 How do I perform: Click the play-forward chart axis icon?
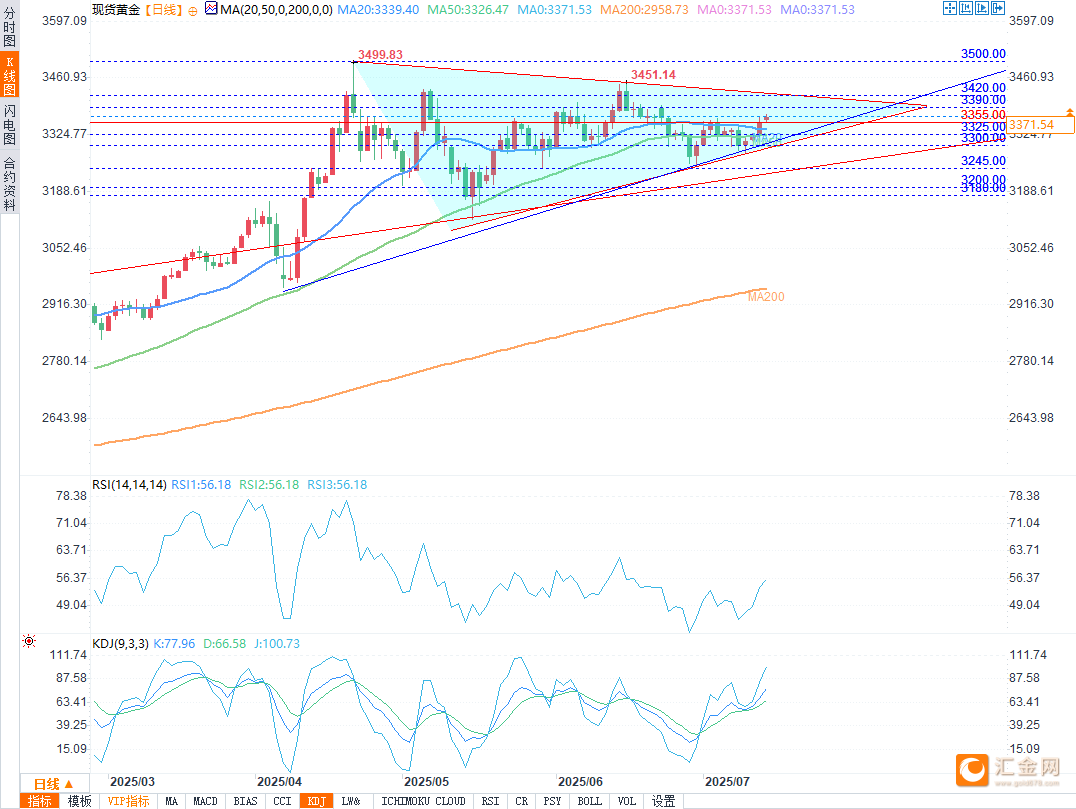pyautogui.click(x=982, y=8)
